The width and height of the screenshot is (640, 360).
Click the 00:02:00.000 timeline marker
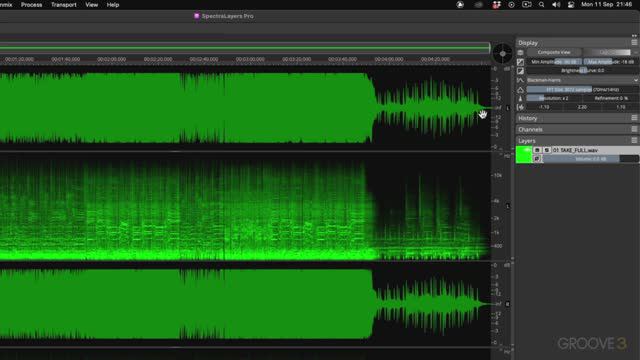click(x=111, y=60)
